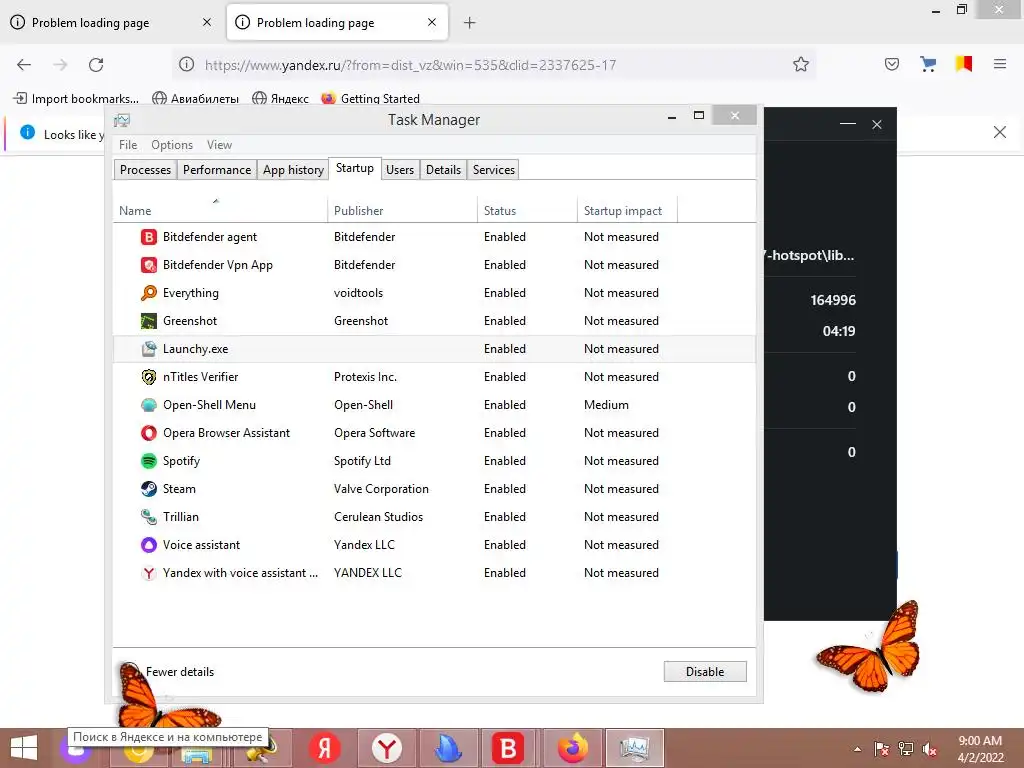Open the Import bookmarks link

tap(76, 99)
